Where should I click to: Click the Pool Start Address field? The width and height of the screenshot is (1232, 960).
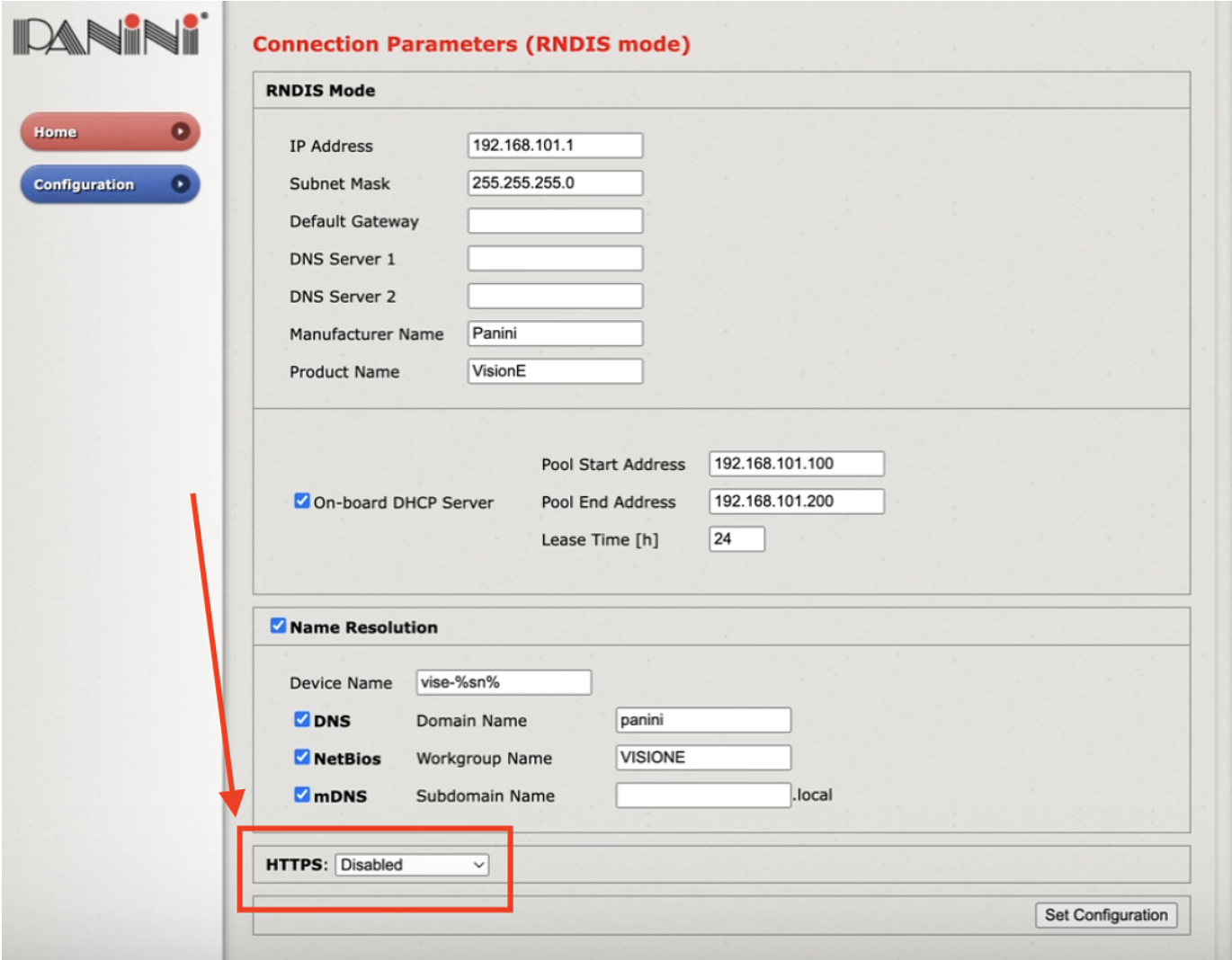pyautogui.click(x=796, y=464)
